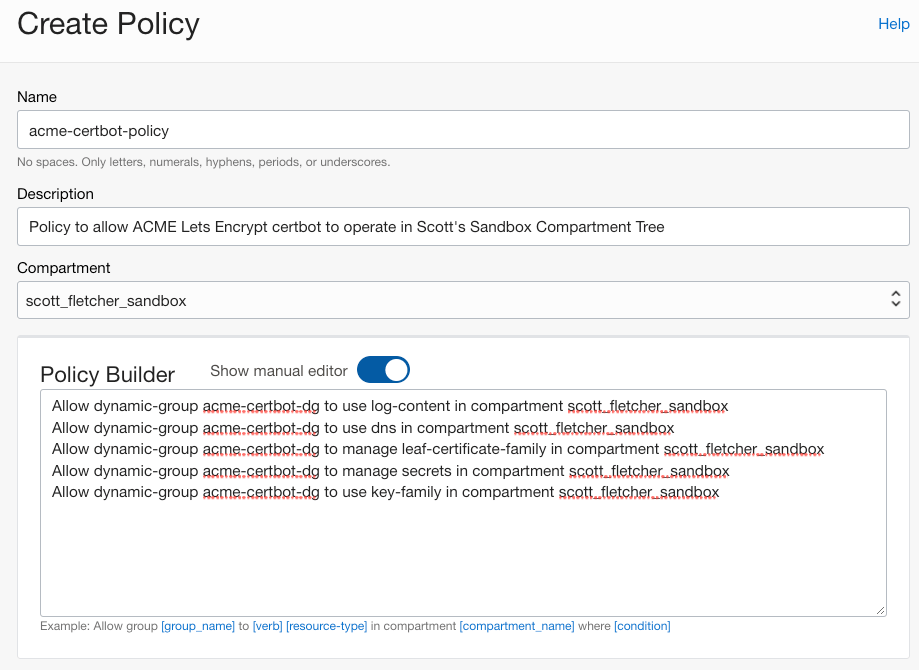Click the resize handle of the policy text area
Viewport: 919px width, 670px height.
pos(879,609)
